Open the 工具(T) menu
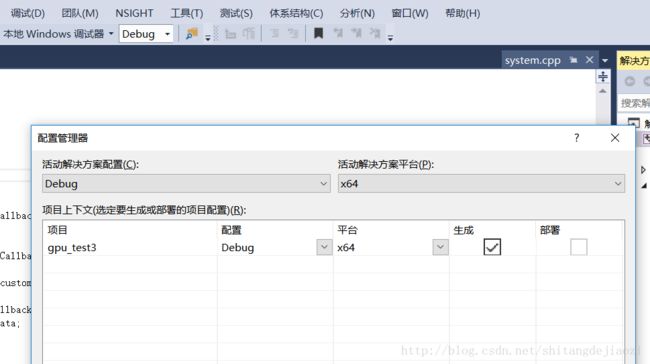 [187, 13]
